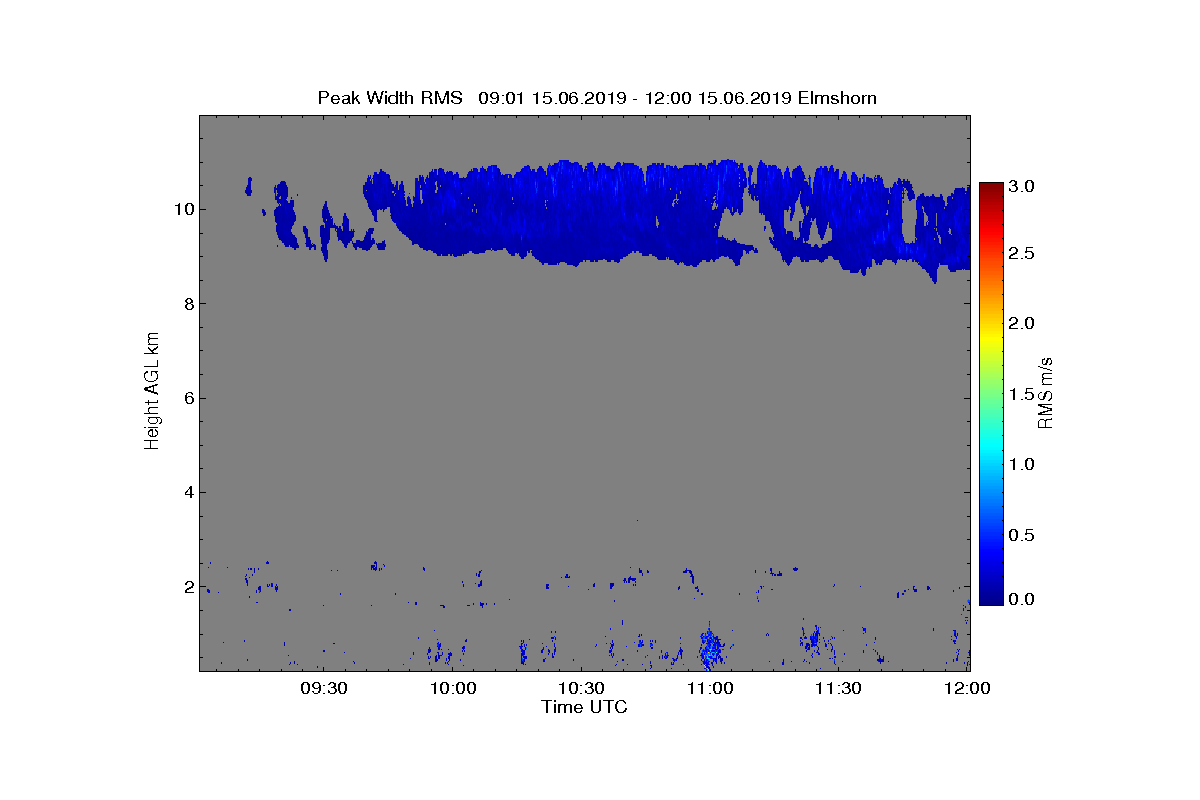Click the height tick label 4
This screenshot has height=800, width=1200.
pyautogui.click(x=188, y=492)
